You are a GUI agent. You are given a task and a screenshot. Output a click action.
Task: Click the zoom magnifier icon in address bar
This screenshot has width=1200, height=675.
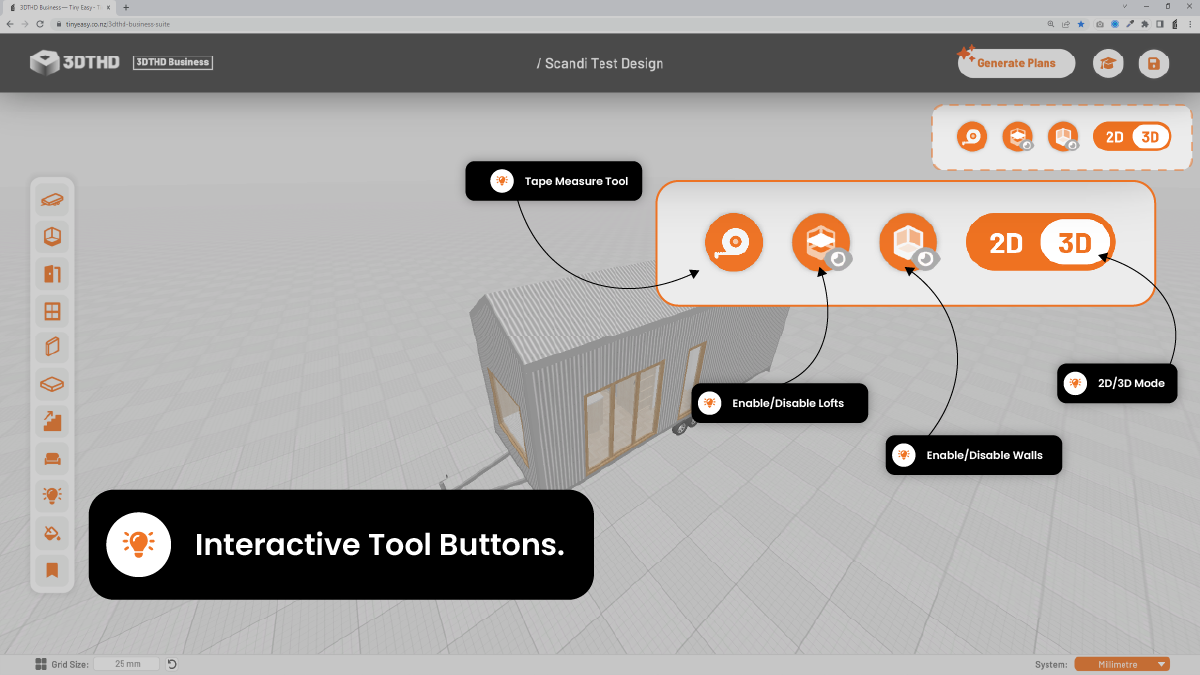[1051, 23]
